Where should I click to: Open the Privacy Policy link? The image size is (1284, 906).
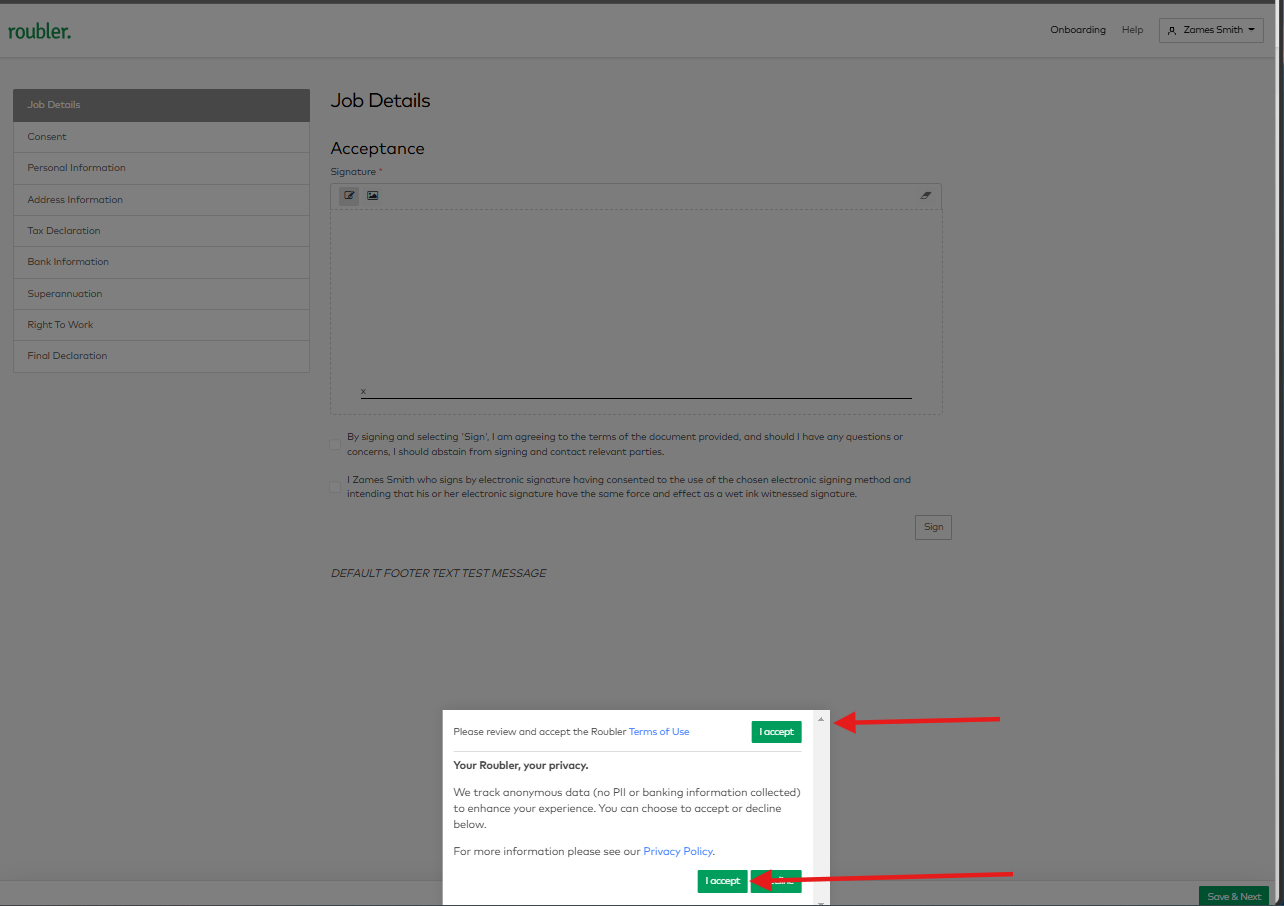pos(678,851)
